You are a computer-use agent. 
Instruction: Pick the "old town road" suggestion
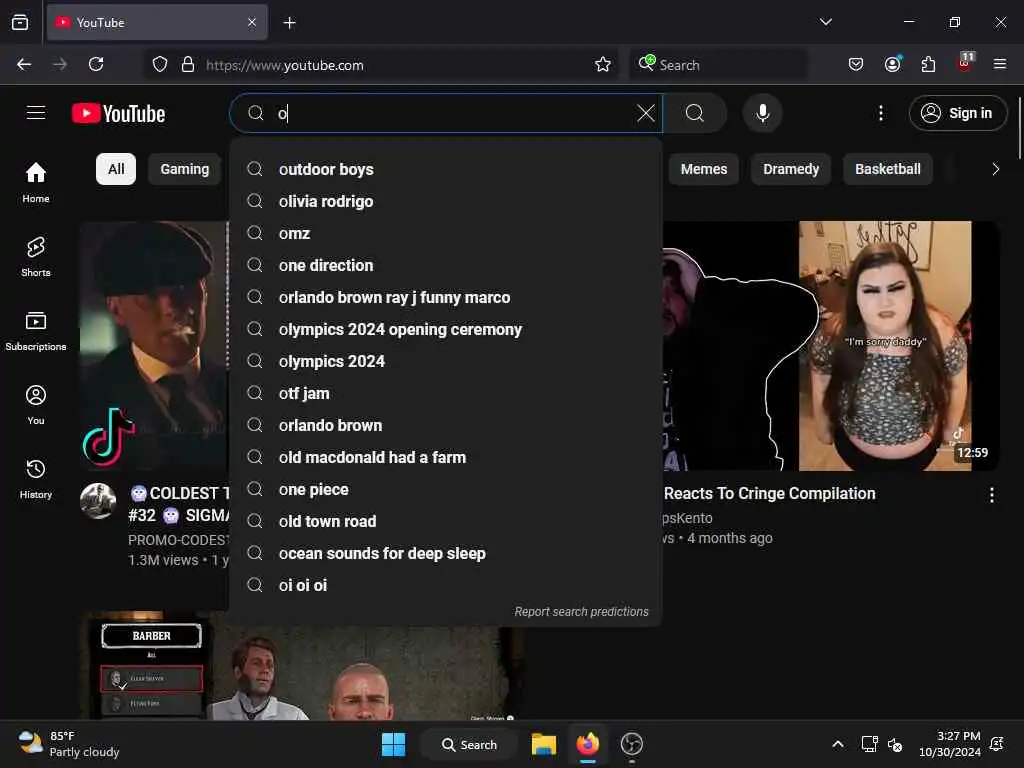coord(446,521)
